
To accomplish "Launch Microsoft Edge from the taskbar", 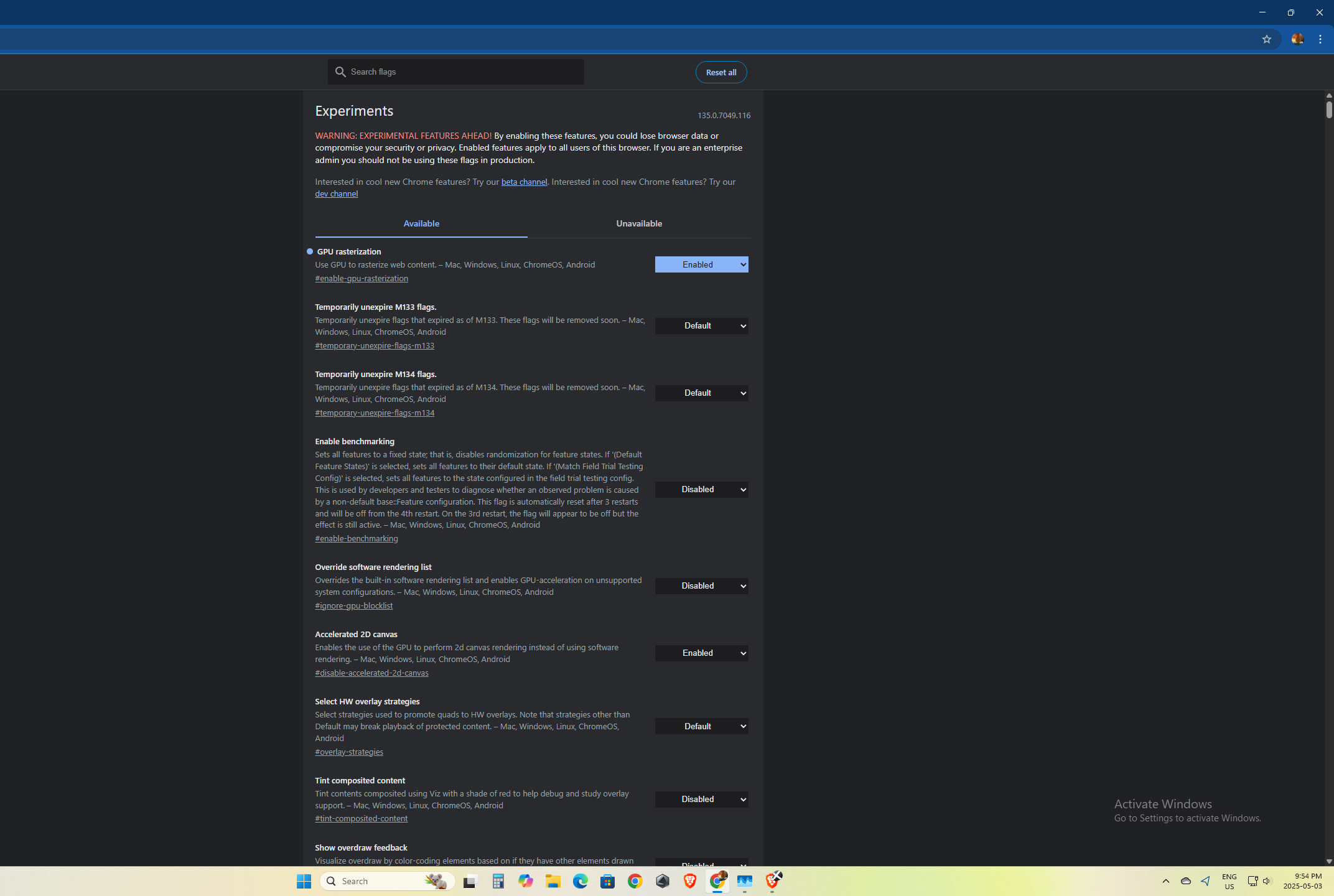I will tap(580, 881).
